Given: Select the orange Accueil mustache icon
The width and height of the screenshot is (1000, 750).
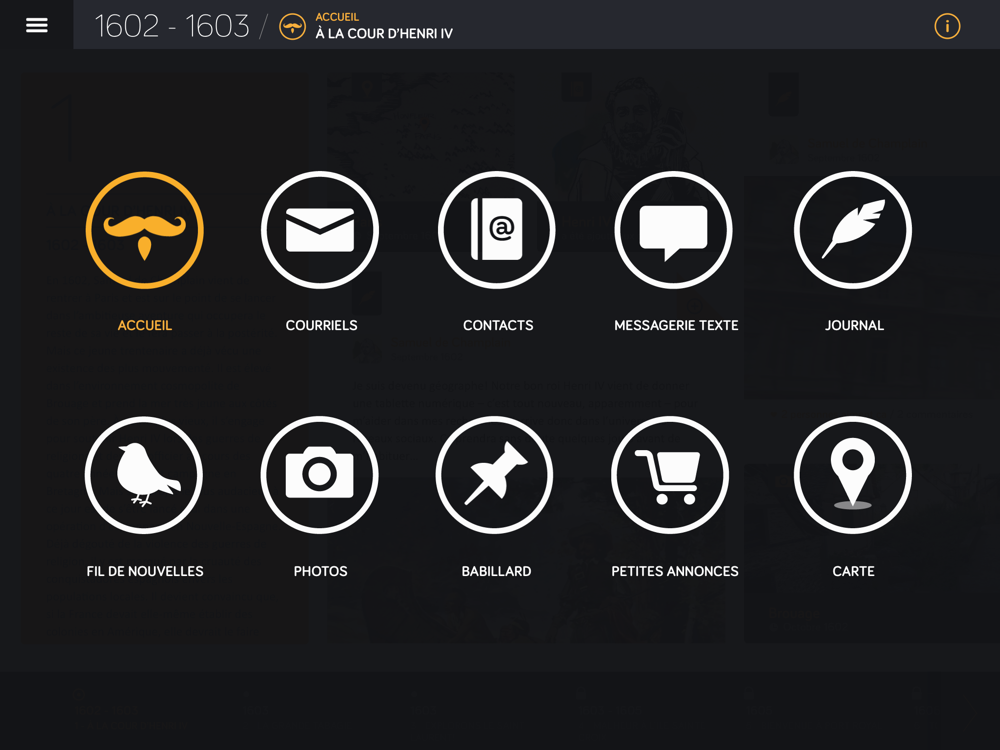Looking at the screenshot, I should point(145,230).
